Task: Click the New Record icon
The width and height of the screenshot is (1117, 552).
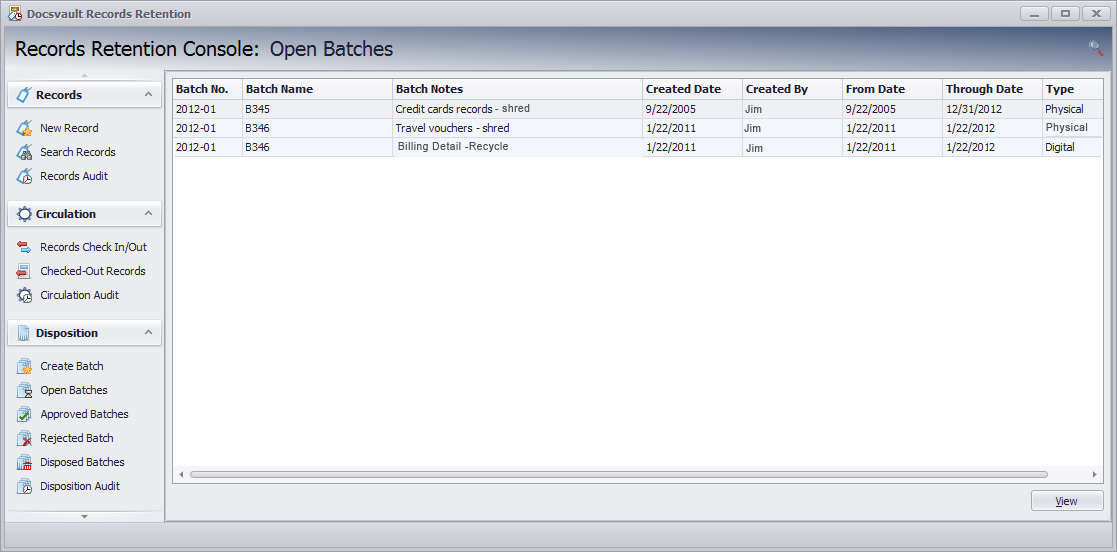Action: click(x=24, y=128)
